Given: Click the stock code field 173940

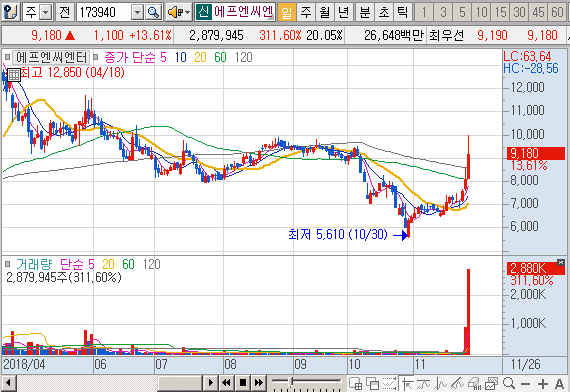Looking at the screenshot, I should [x=104, y=13].
